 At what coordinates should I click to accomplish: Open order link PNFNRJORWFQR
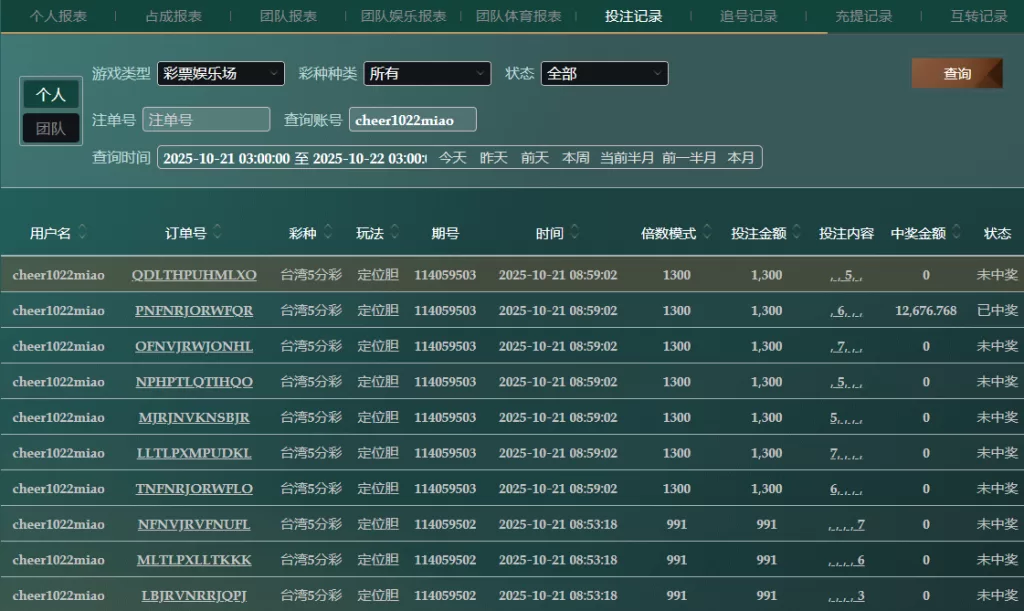(194, 311)
